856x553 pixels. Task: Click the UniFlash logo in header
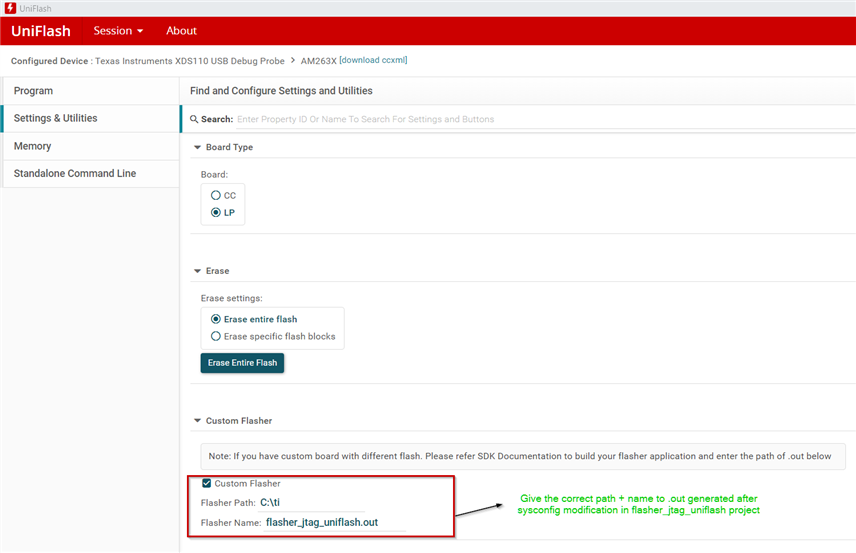41,31
